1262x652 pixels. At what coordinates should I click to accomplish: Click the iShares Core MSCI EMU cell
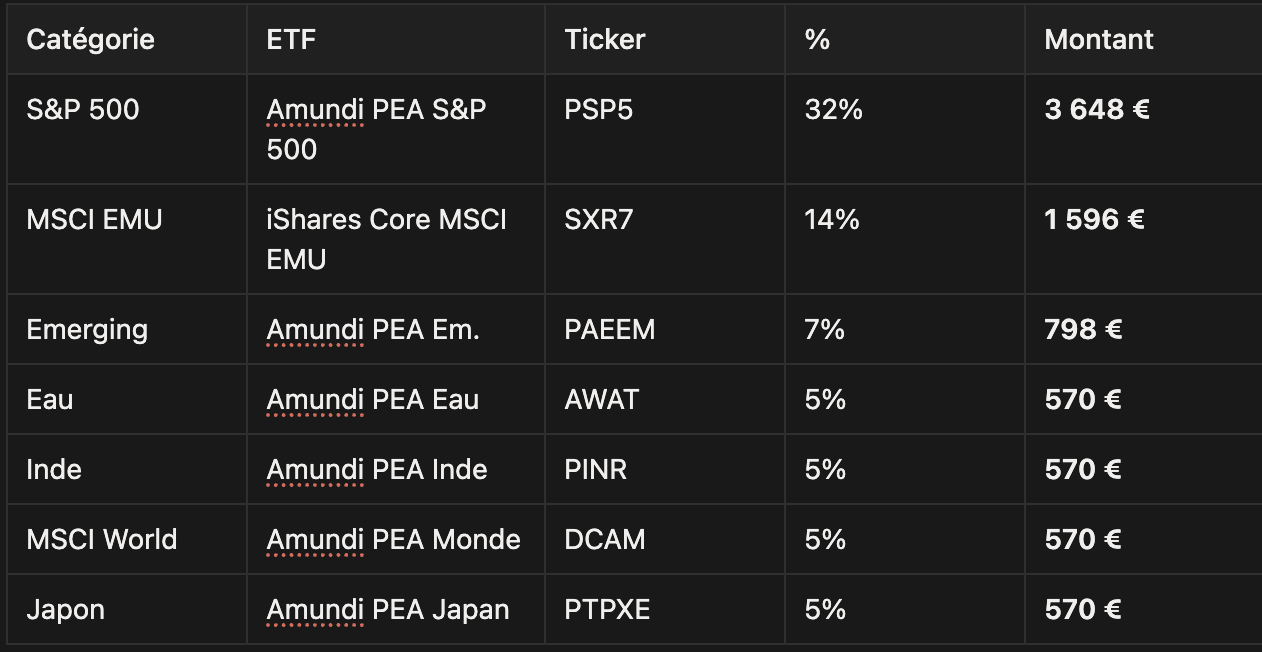click(x=386, y=239)
